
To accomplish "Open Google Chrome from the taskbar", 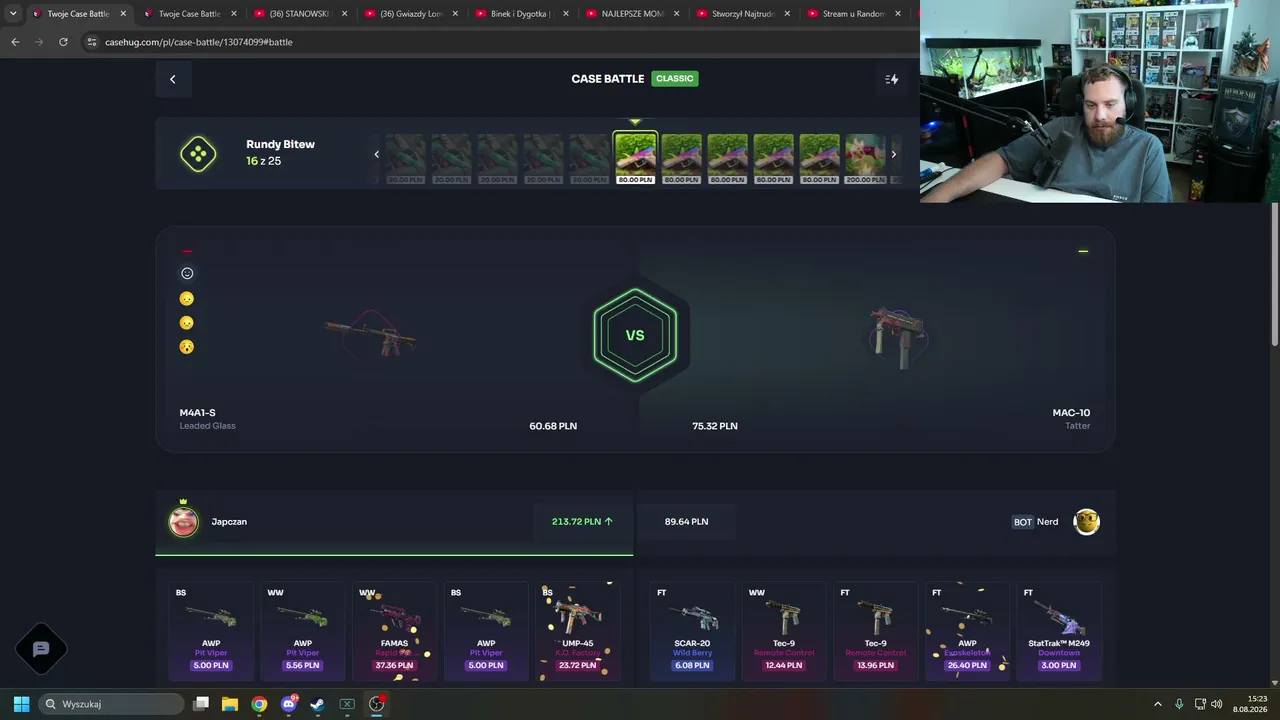I will 259,704.
